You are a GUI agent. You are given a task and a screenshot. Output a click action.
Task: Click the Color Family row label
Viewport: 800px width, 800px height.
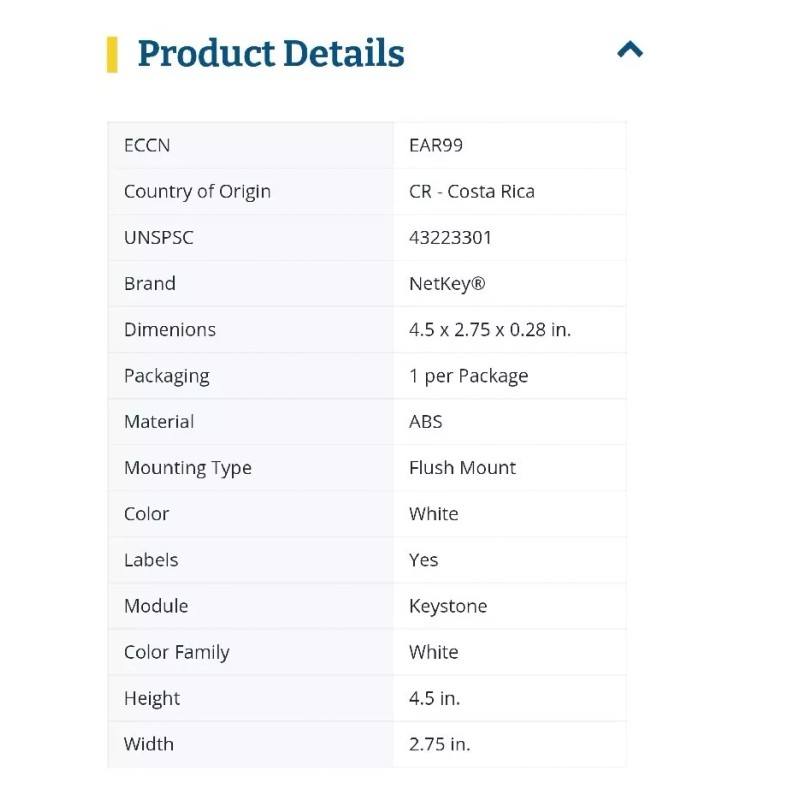[177, 652]
